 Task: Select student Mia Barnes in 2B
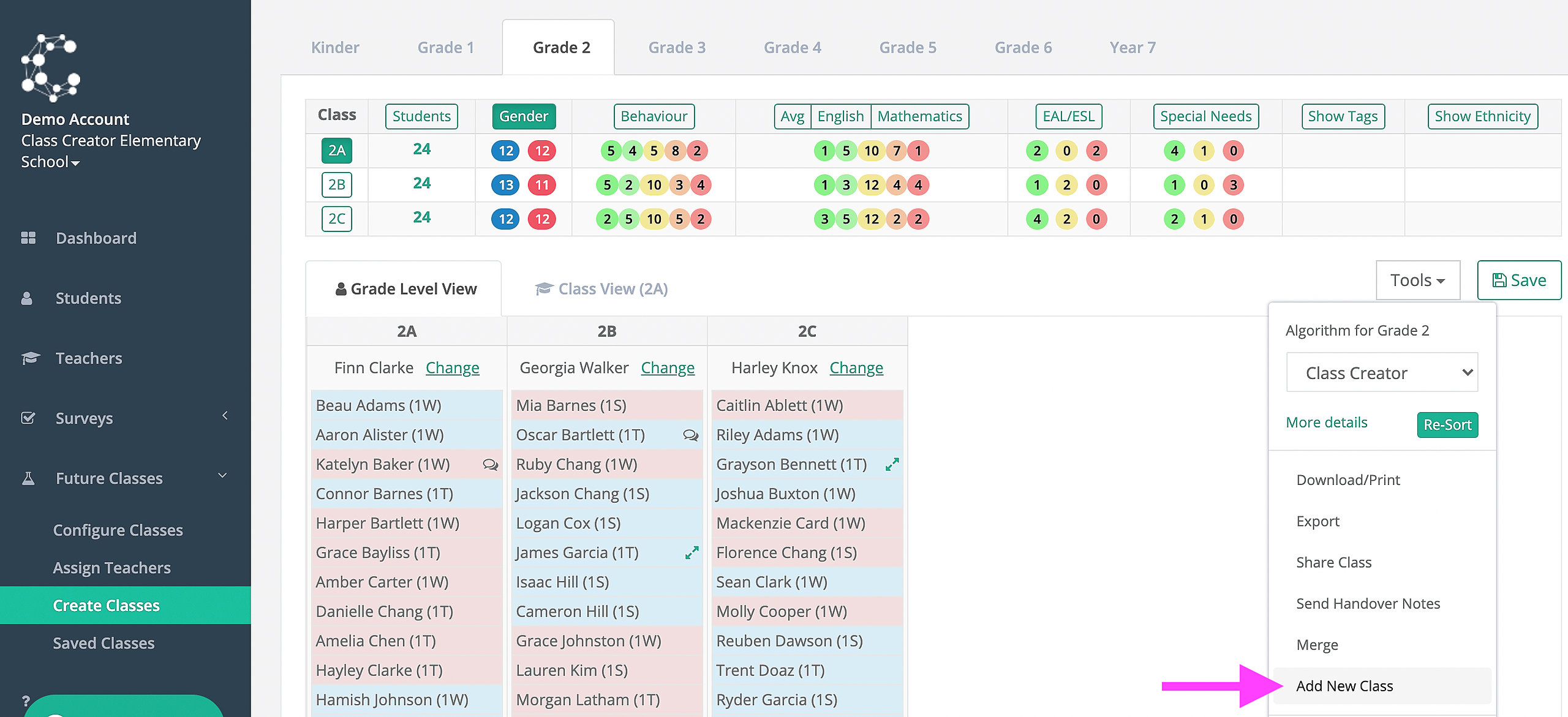coord(606,405)
